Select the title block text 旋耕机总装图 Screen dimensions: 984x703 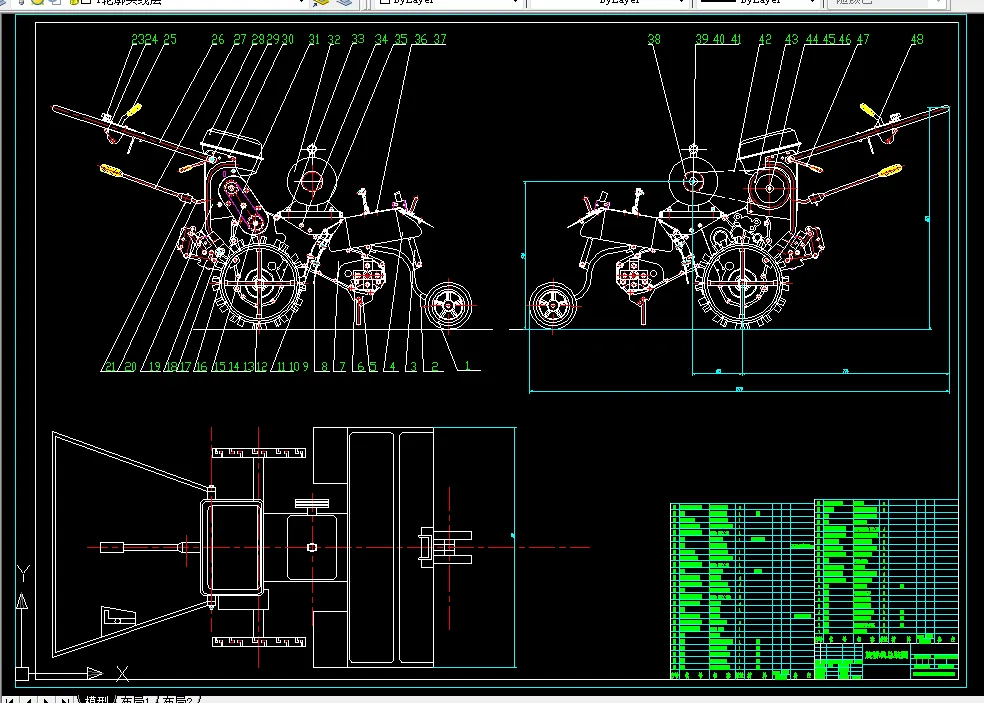pyautogui.click(x=886, y=655)
